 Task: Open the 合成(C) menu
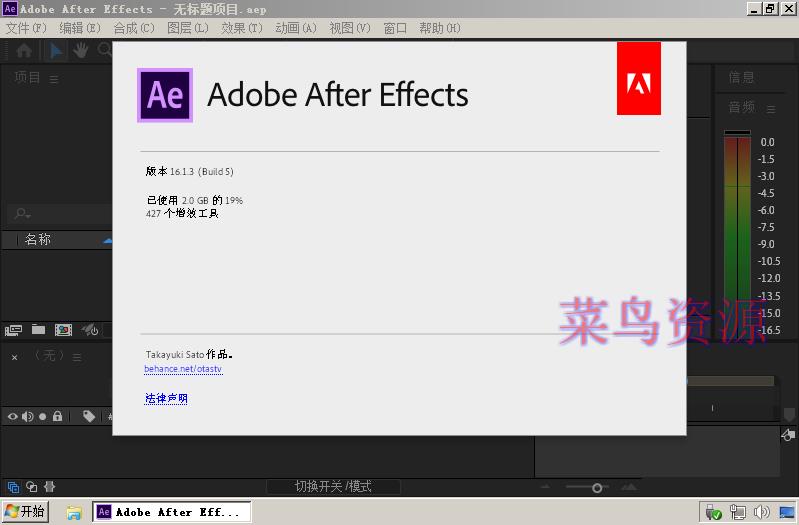134,28
